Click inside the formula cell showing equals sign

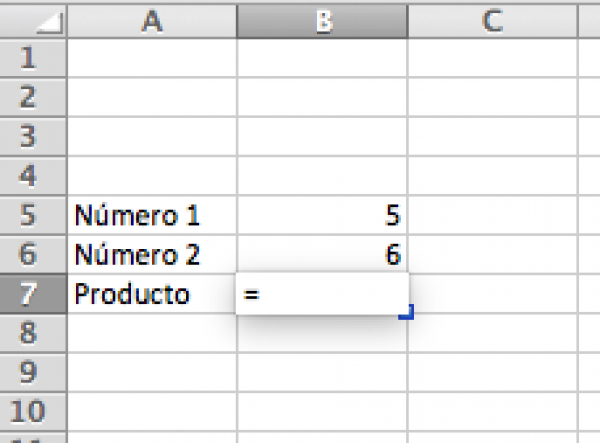point(322,296)
